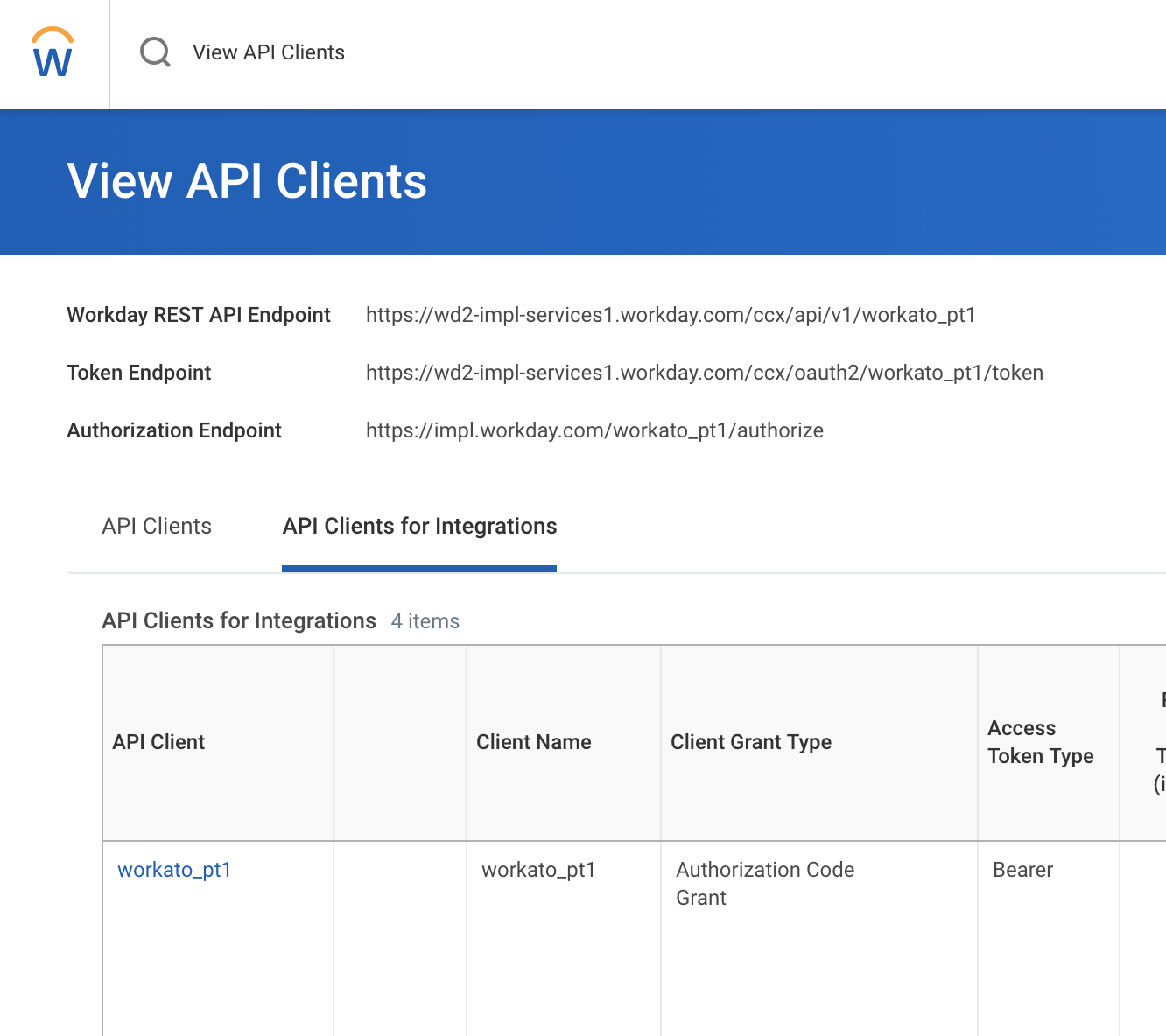Open the global search bar
1166x1036 pixels.
click(x=269, y=52)
